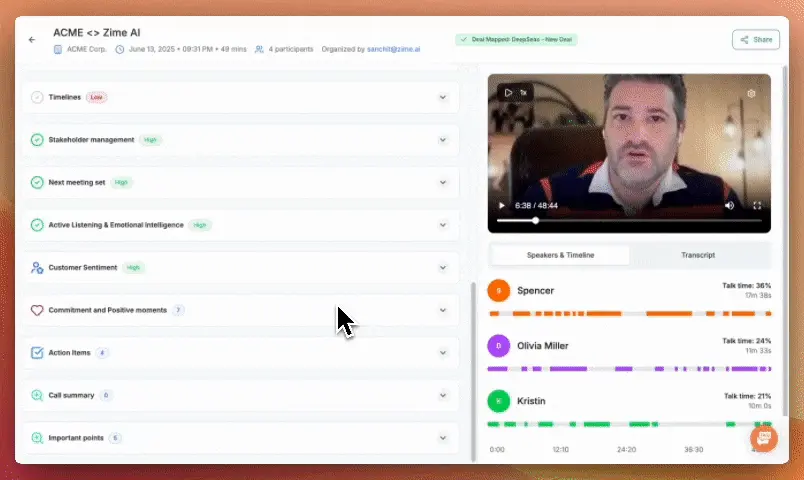Expand the Call summary chevron
Screen dimensions: 804x480
(443, 395)
